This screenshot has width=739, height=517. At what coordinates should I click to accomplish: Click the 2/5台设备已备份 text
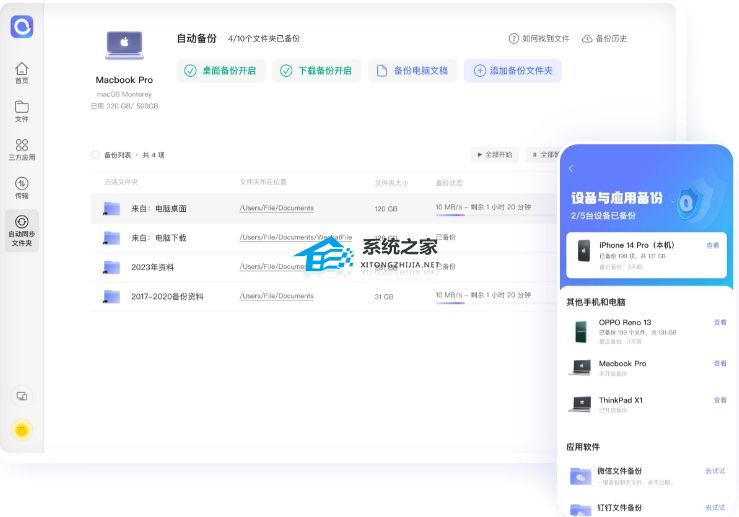pyautogui.click(x=603, y=216)
